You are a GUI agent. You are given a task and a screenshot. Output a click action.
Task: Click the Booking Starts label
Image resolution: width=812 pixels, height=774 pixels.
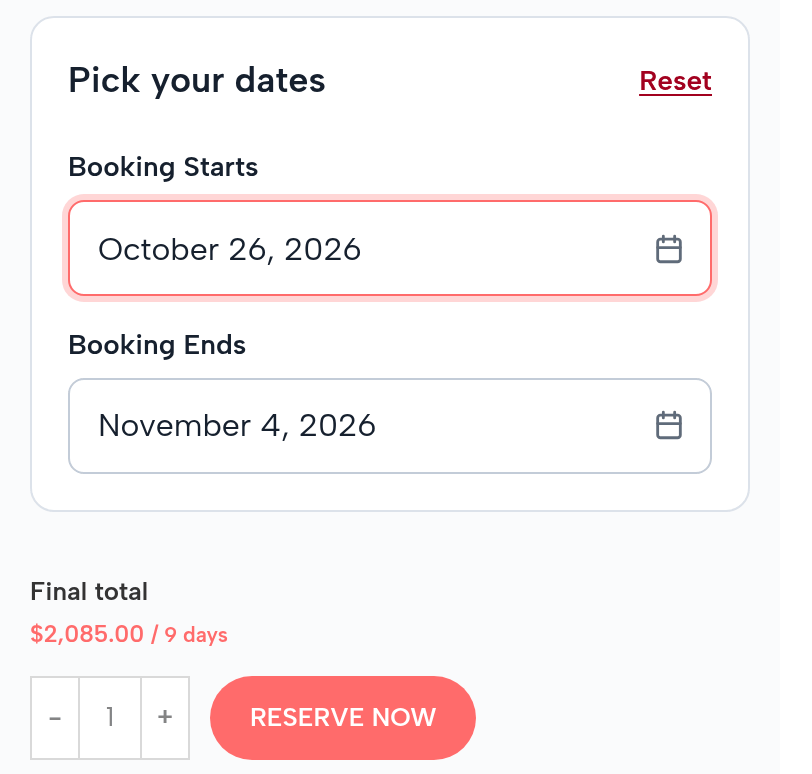[x=163, y=168]
